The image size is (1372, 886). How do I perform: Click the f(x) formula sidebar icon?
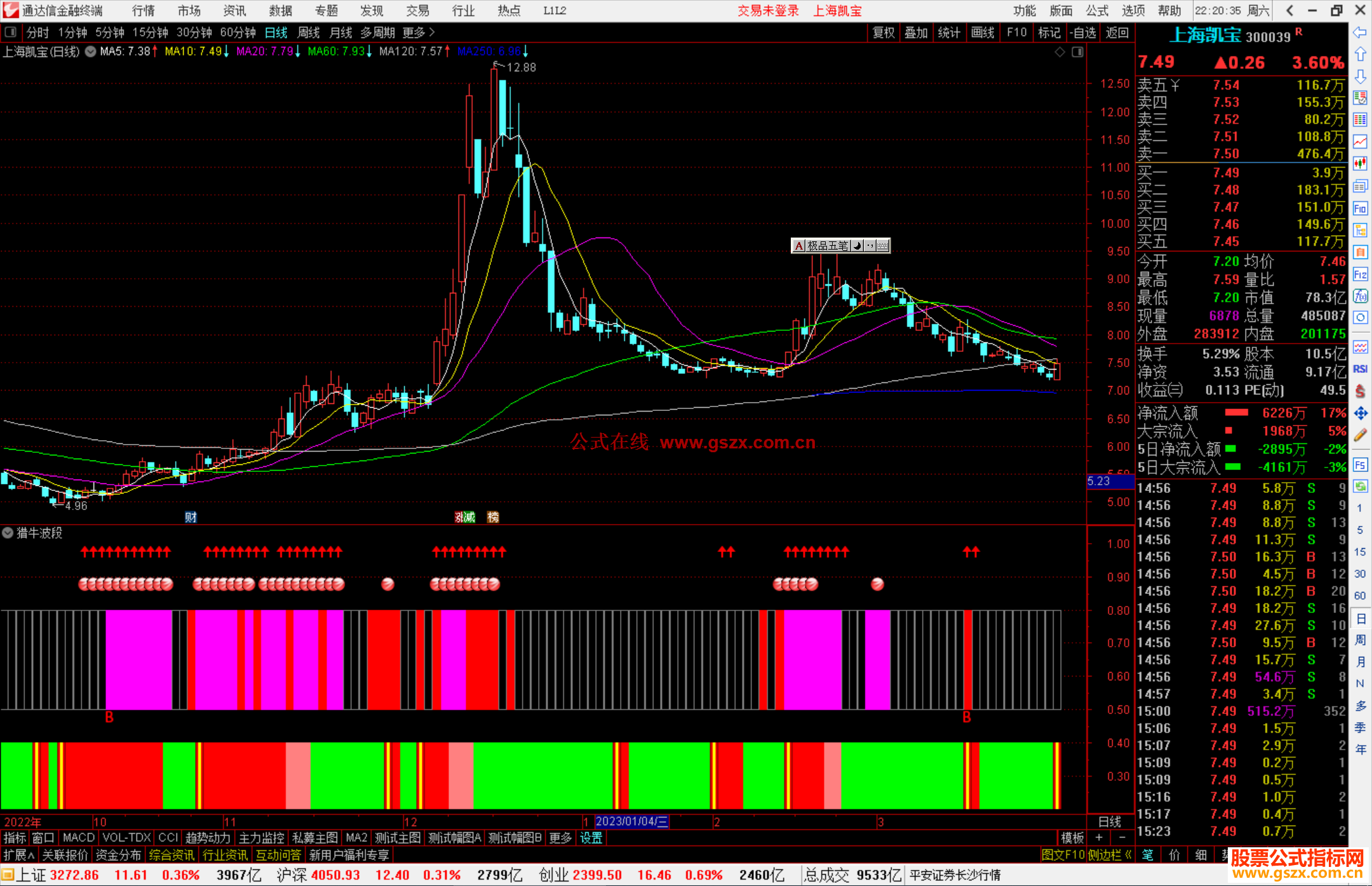point(1360,296)
